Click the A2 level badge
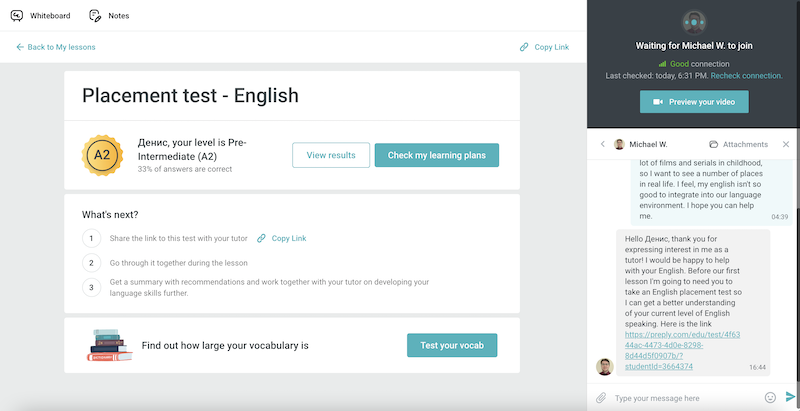 102,155
